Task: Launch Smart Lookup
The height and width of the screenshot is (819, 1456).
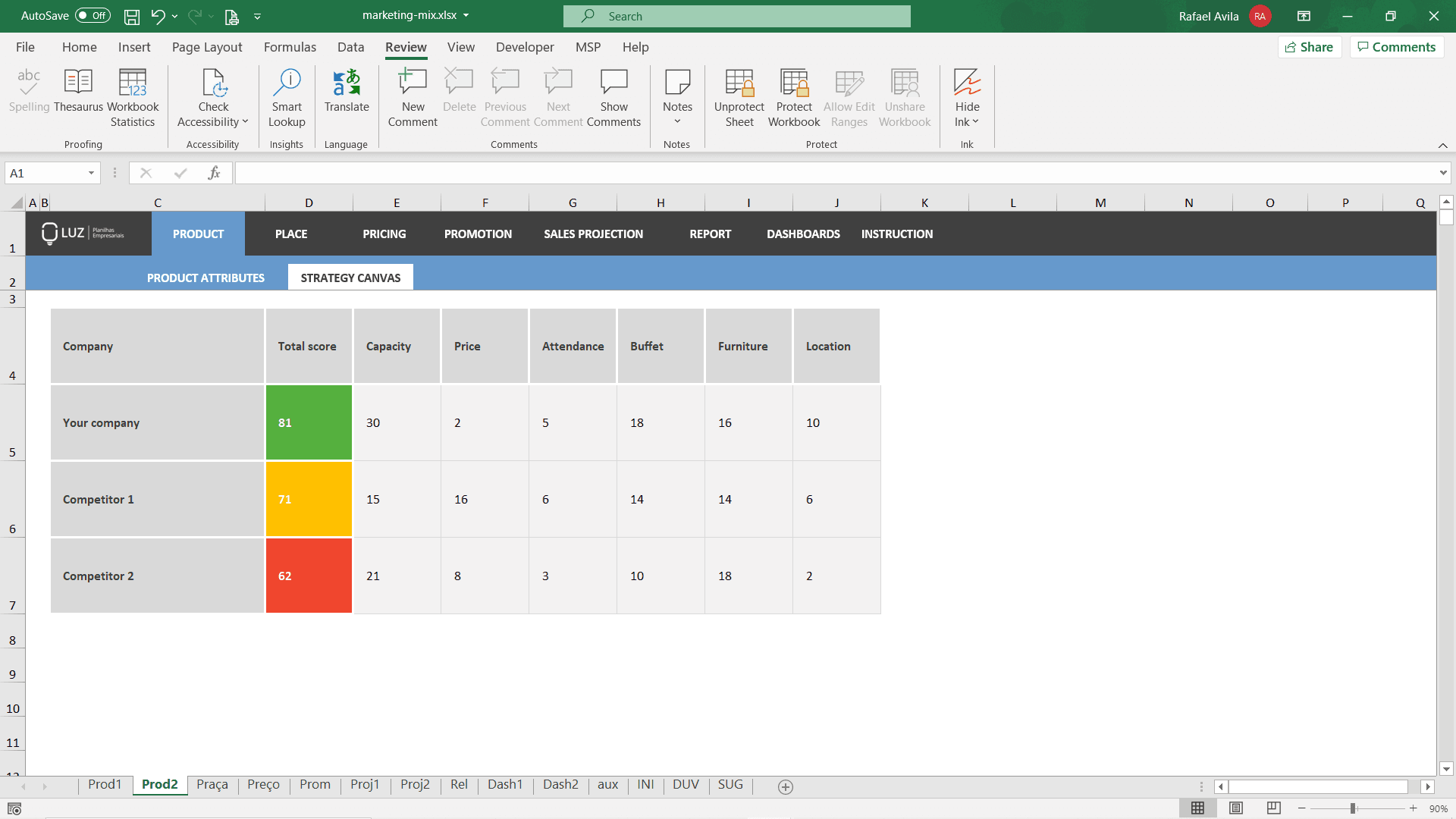Action: coord(286,97)
